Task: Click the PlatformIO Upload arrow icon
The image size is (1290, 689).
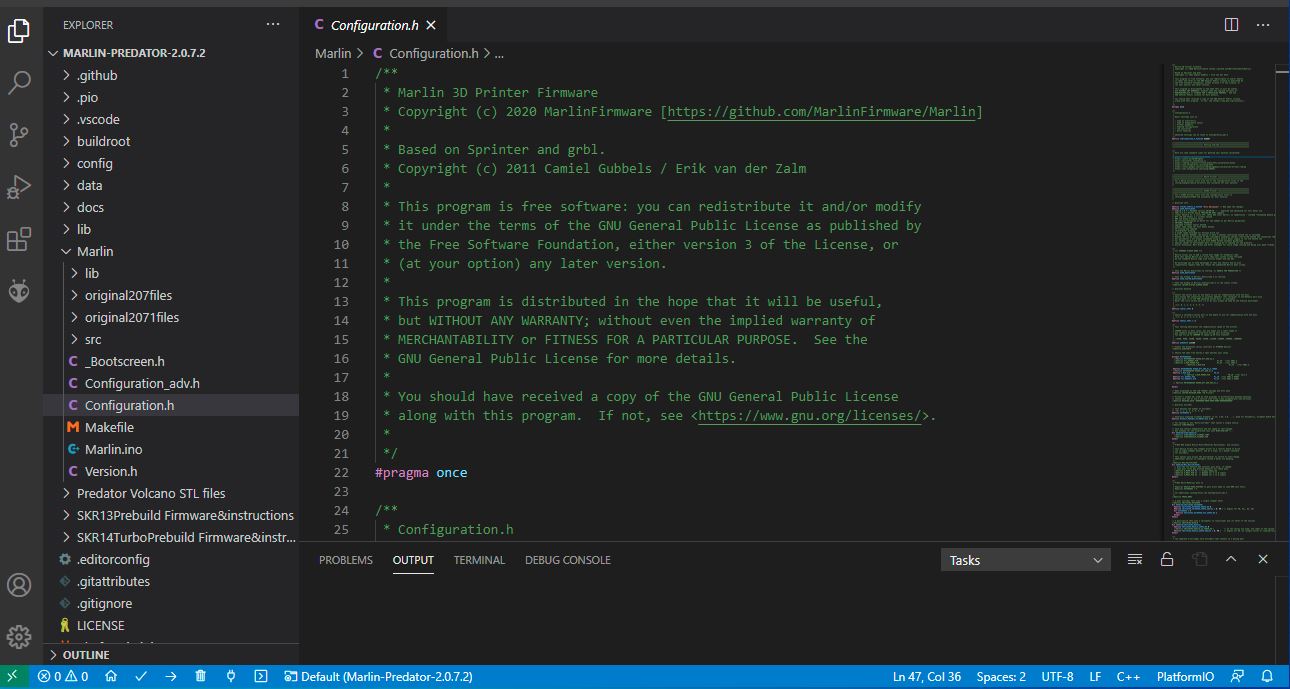Action: pos(171,677)
